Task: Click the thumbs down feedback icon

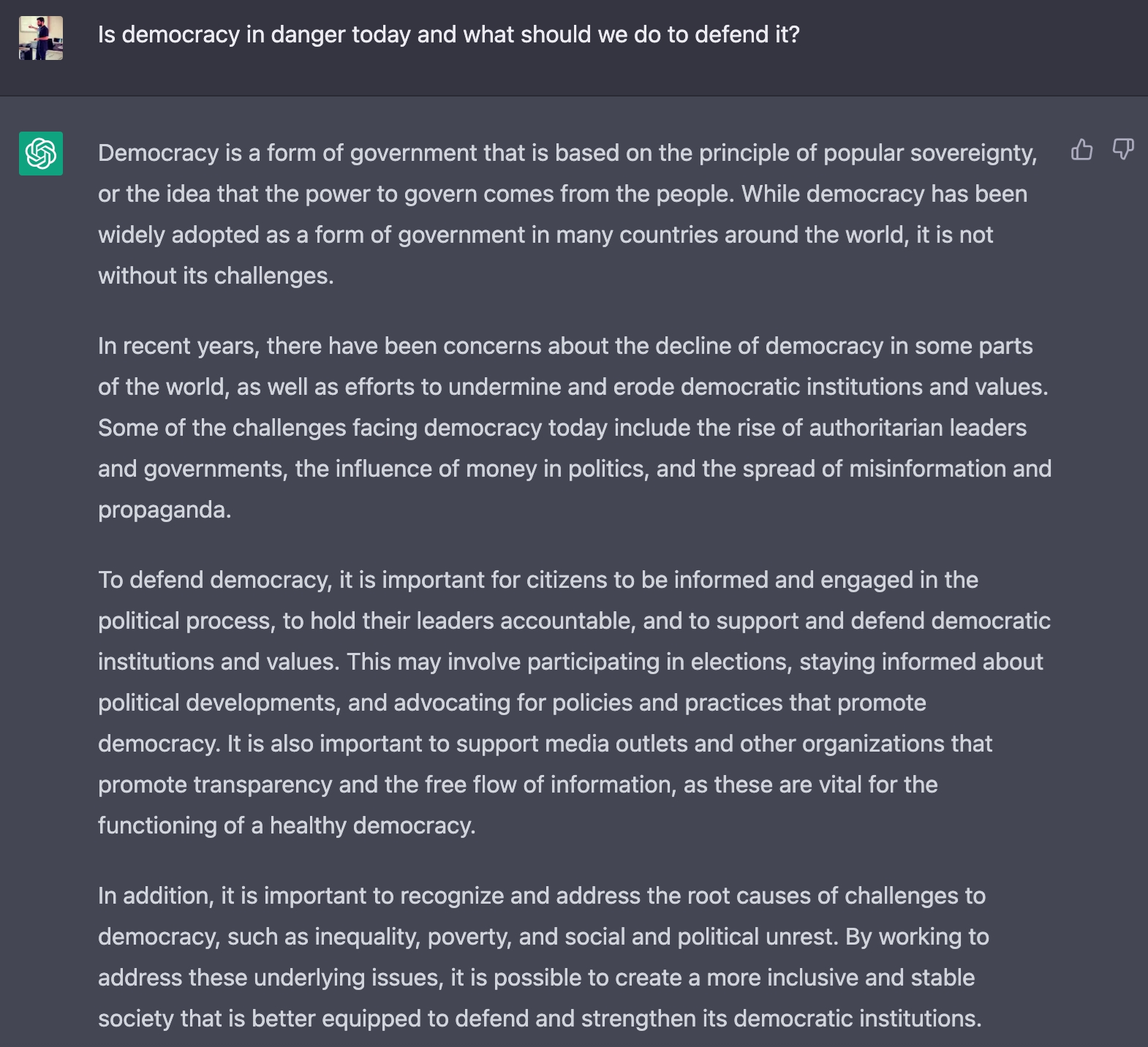Action: coord(1122,150)
